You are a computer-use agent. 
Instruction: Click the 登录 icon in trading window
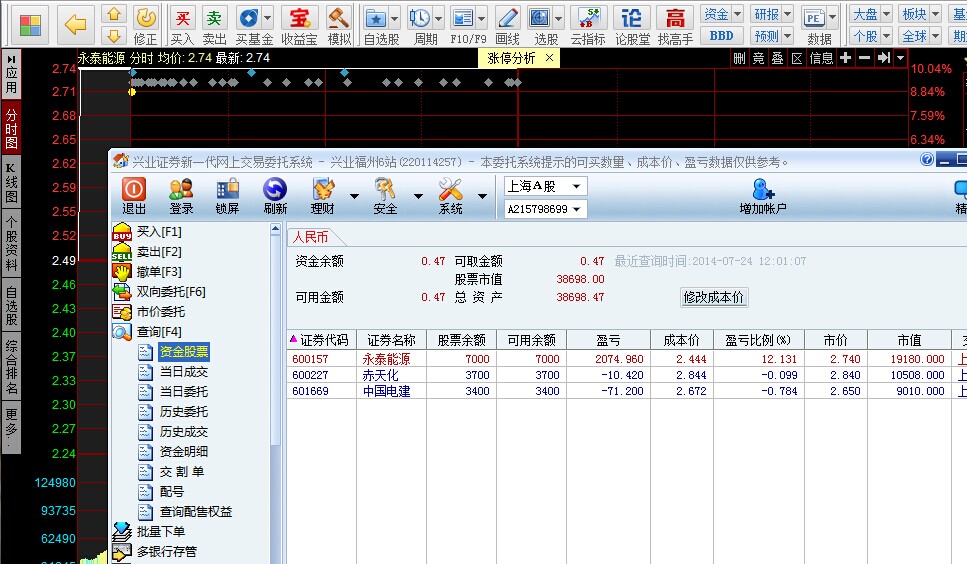181,196
